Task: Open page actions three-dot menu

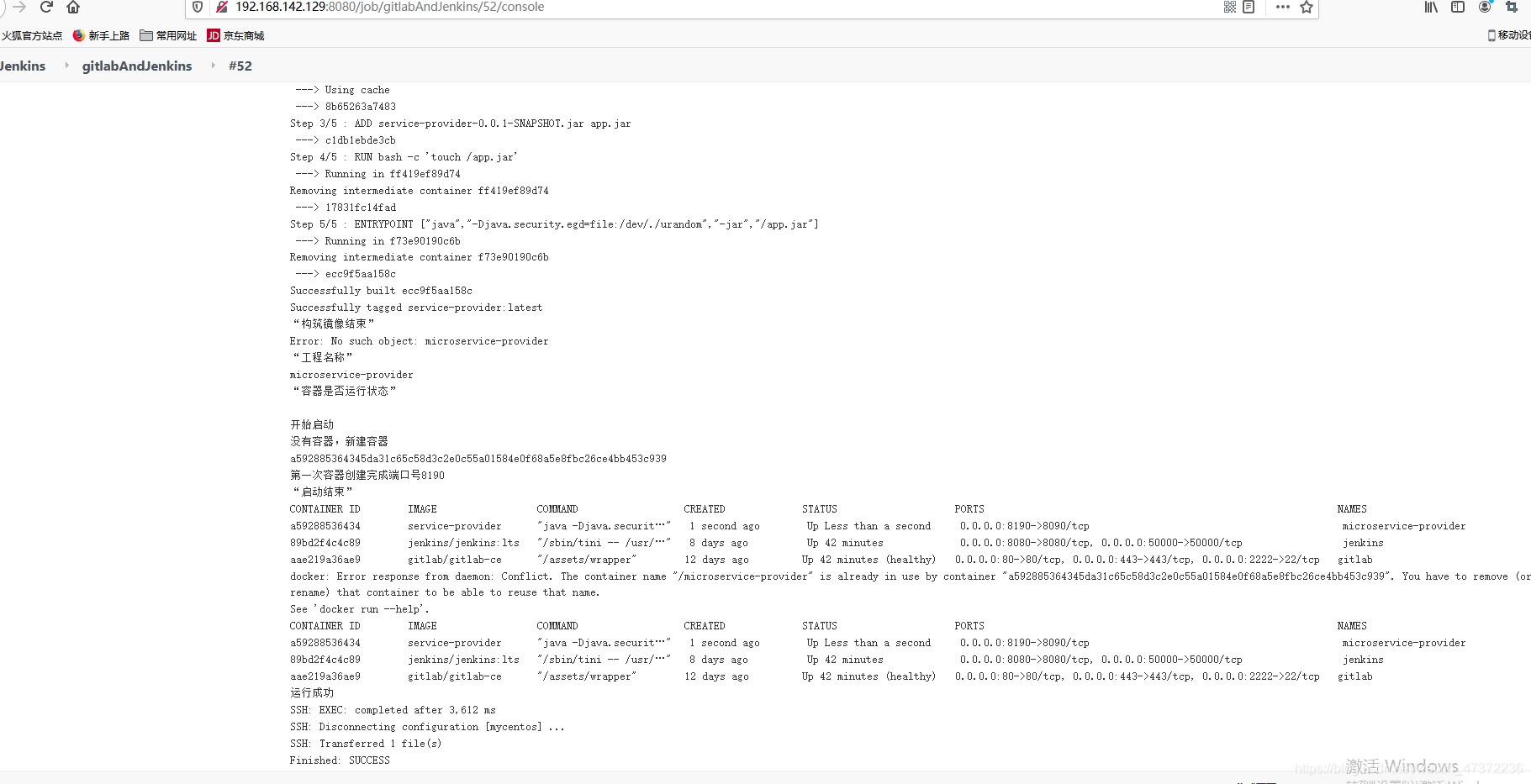Action: coord(1282,7)
